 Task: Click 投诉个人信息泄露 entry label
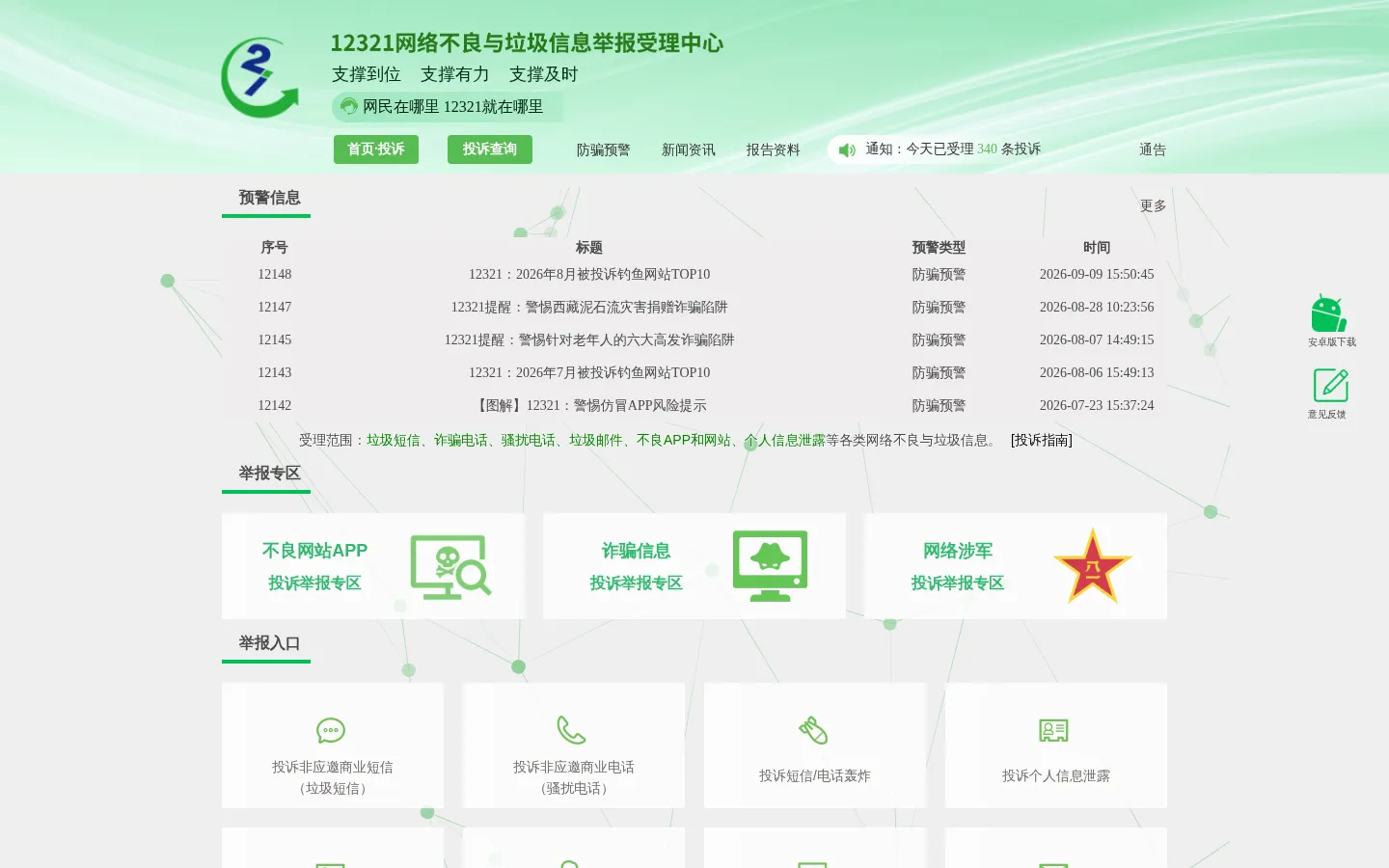1056,776
